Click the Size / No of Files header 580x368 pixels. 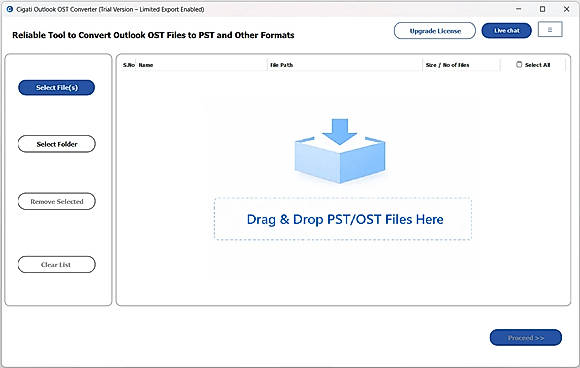point(461,65)
